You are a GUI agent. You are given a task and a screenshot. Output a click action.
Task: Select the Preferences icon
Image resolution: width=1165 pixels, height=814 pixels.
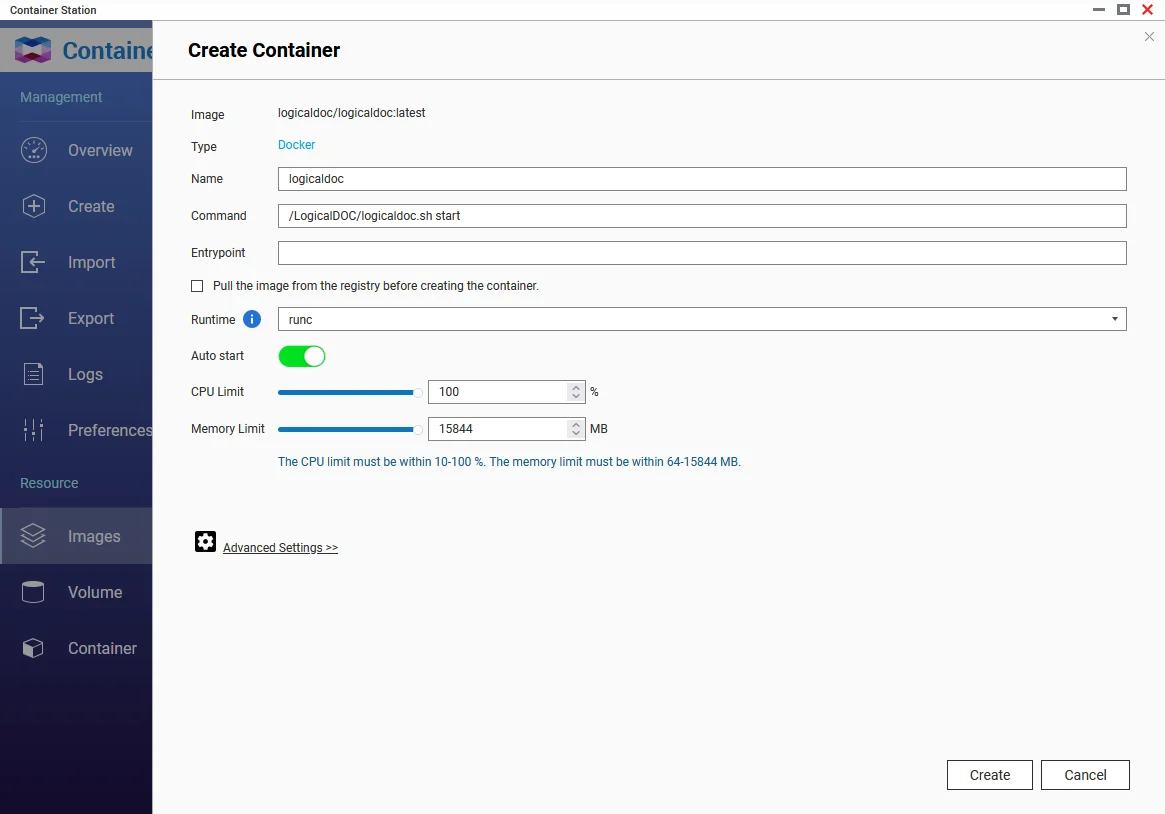click(33, 429)
